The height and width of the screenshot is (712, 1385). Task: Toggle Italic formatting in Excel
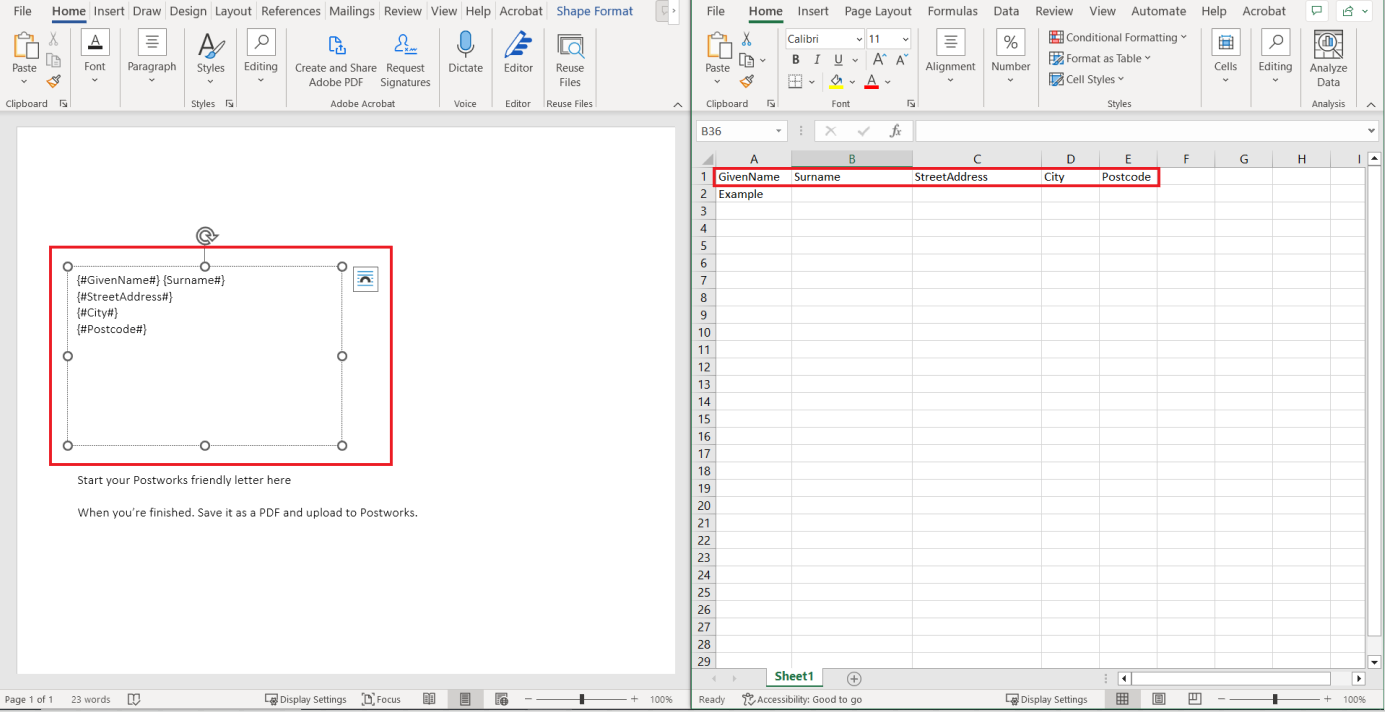[x=817, y=60]
